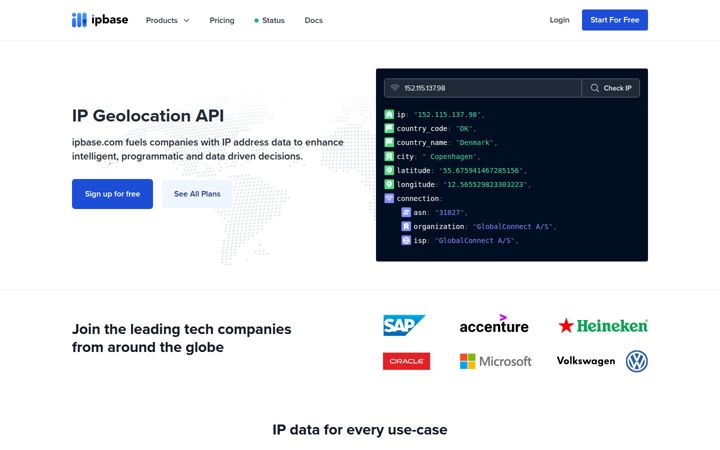This screenshot has width=720, height=450.
Task: Click the magnifier search icon
Action: (x=595, y=88)
